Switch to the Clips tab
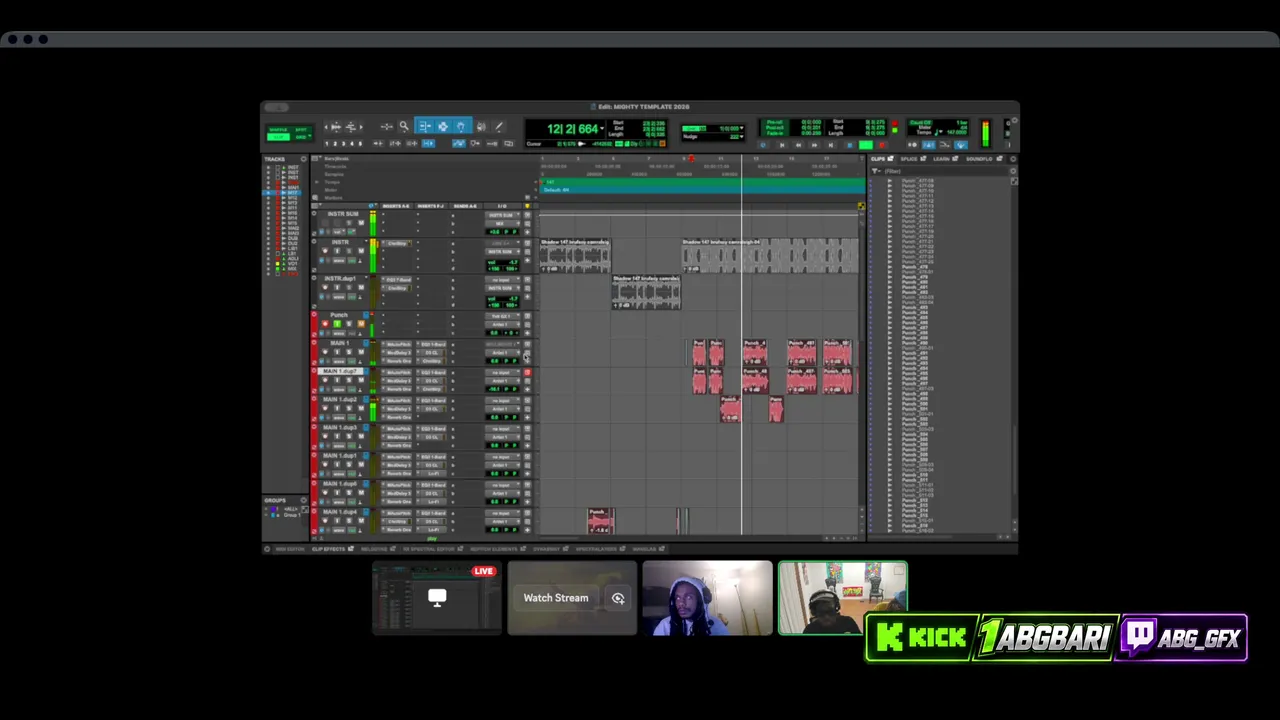 coord(877,159)
